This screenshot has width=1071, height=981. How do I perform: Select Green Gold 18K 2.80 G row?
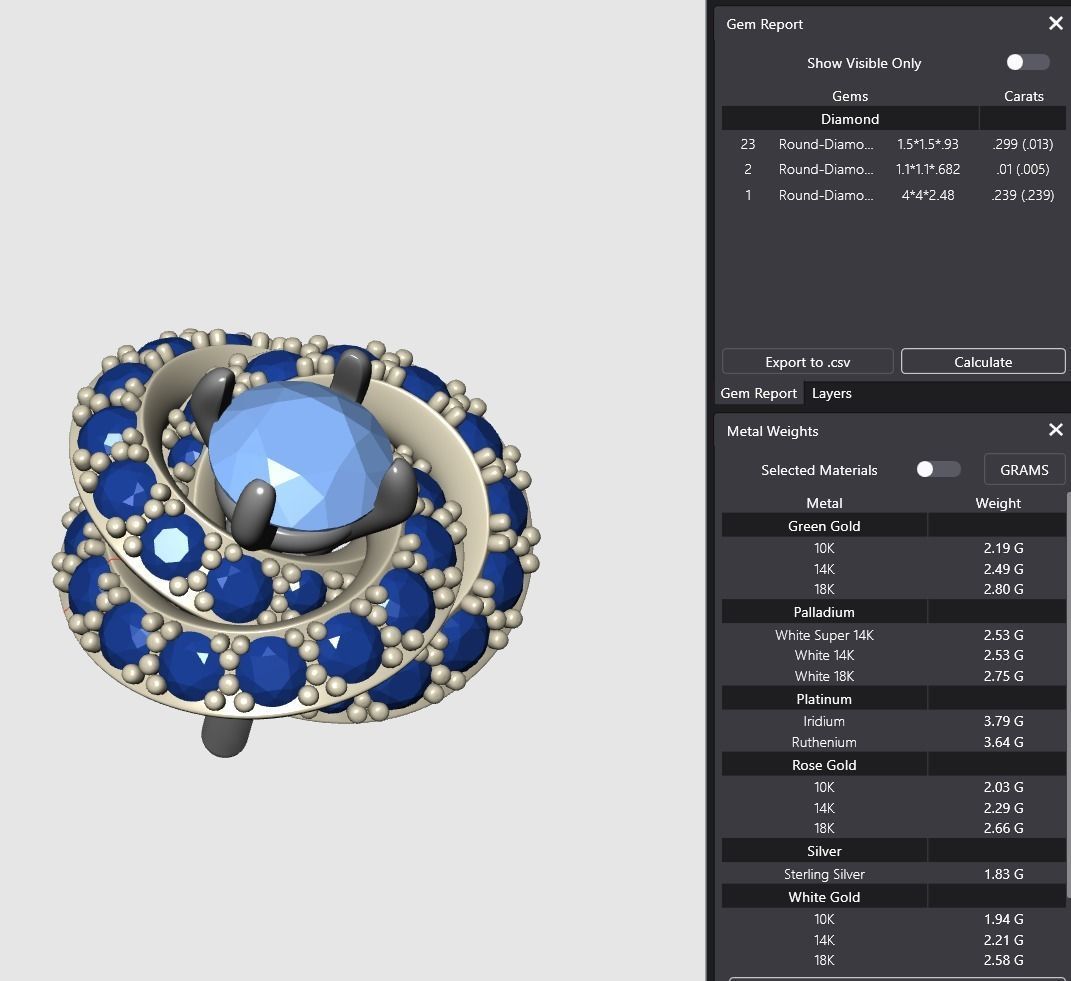click(x=893, y=589)
